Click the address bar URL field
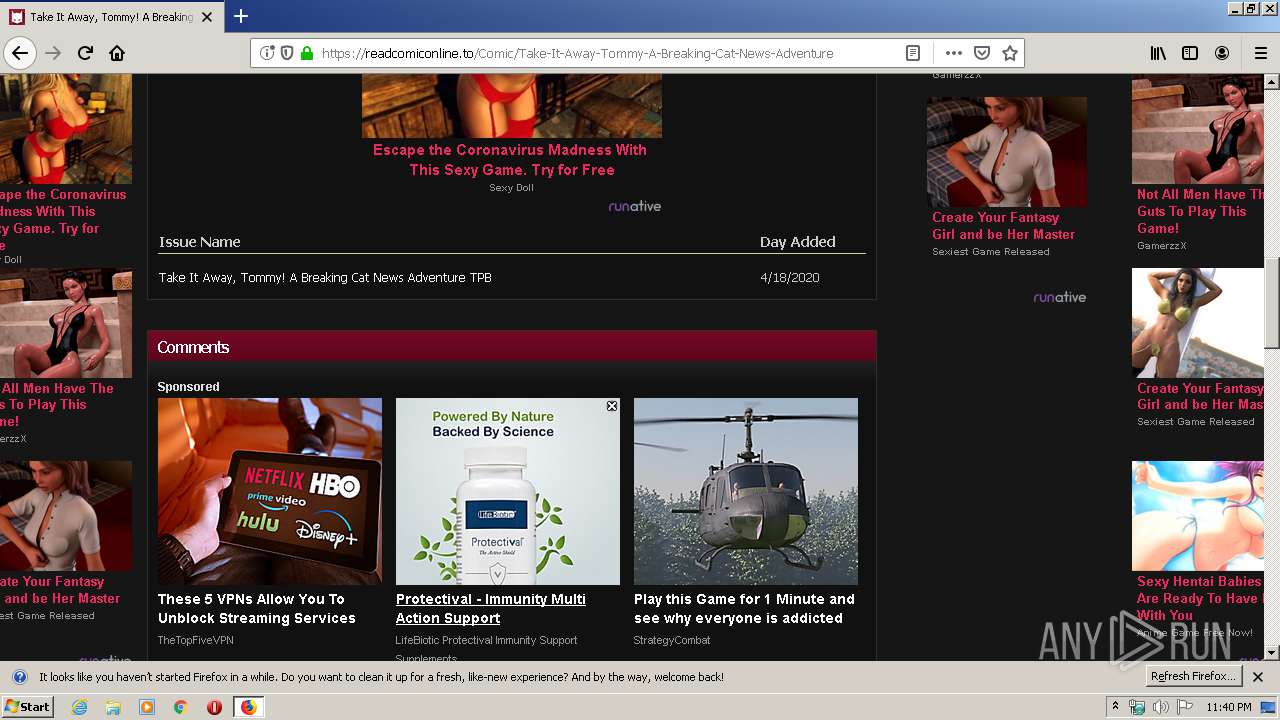 577,53
